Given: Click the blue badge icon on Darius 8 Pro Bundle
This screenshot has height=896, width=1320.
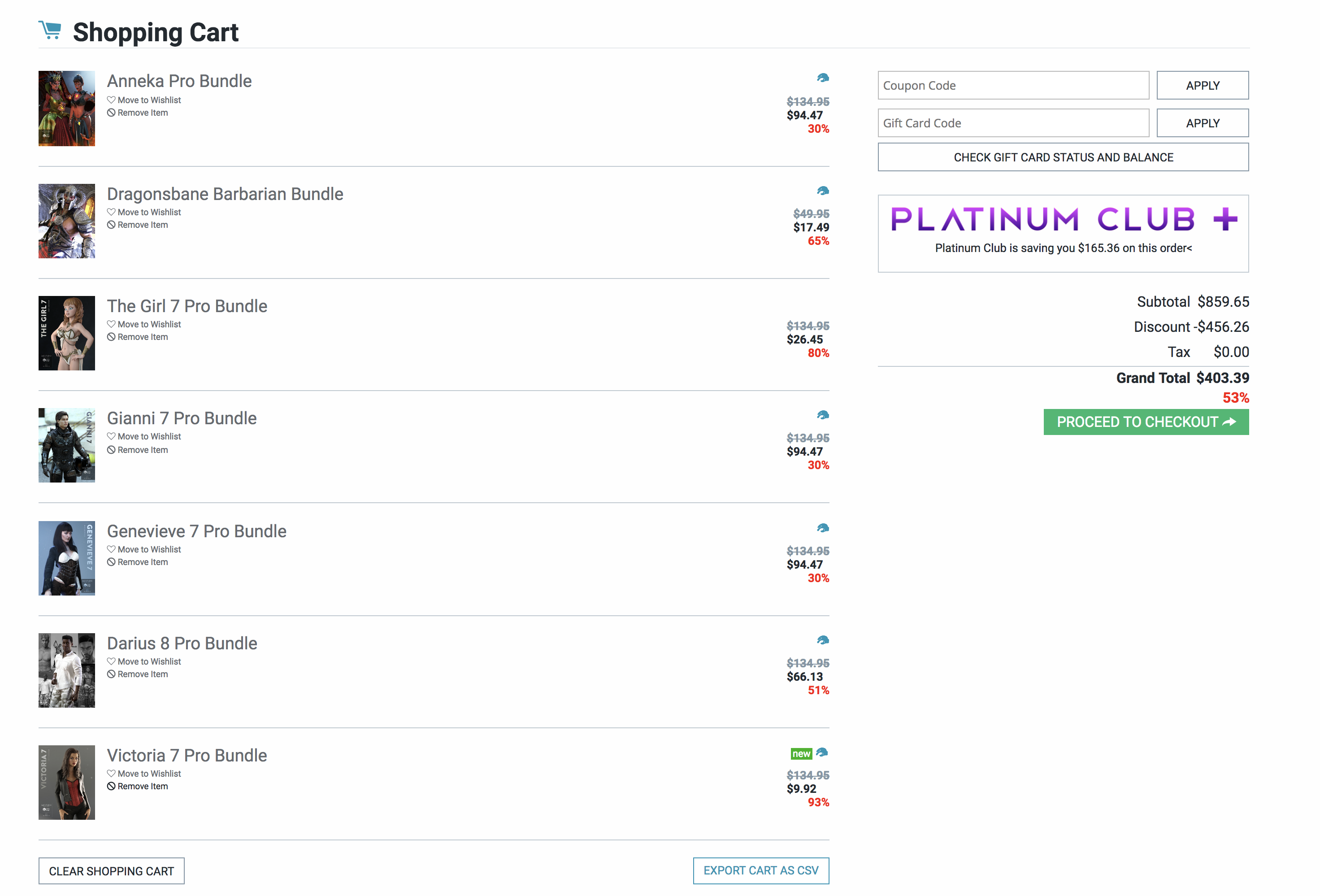Looking at the screenshot, I should tap(822, 640).
